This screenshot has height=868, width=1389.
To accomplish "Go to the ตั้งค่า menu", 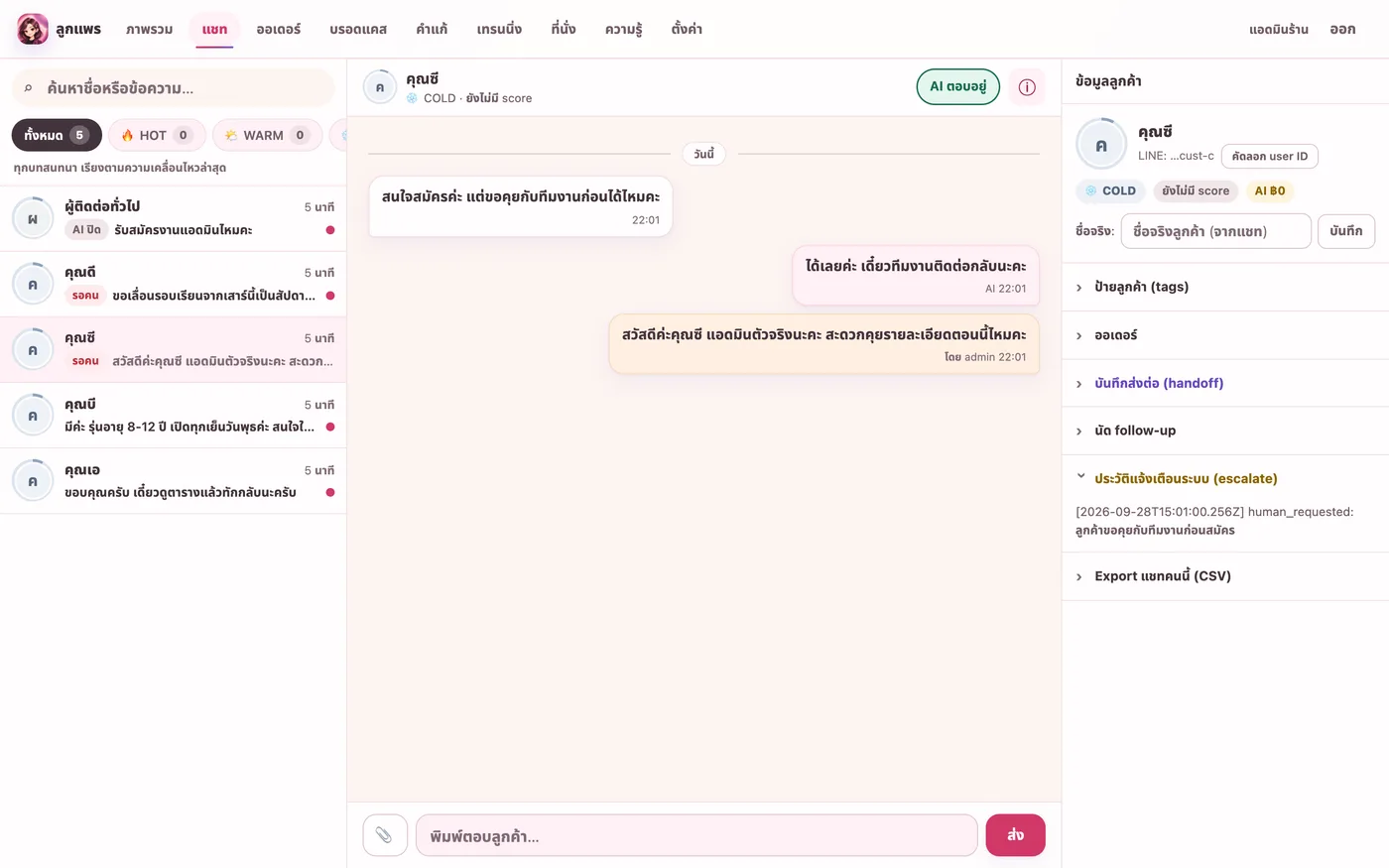I will point(687,30).
